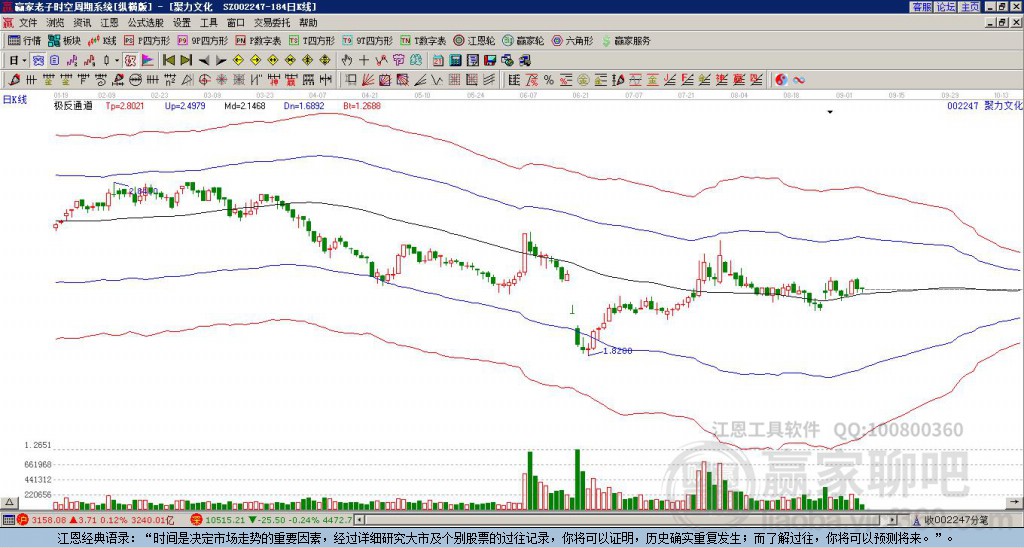1024x548 pixels.
Task: Open the 主页 homepage link
Action: [970, 7]
